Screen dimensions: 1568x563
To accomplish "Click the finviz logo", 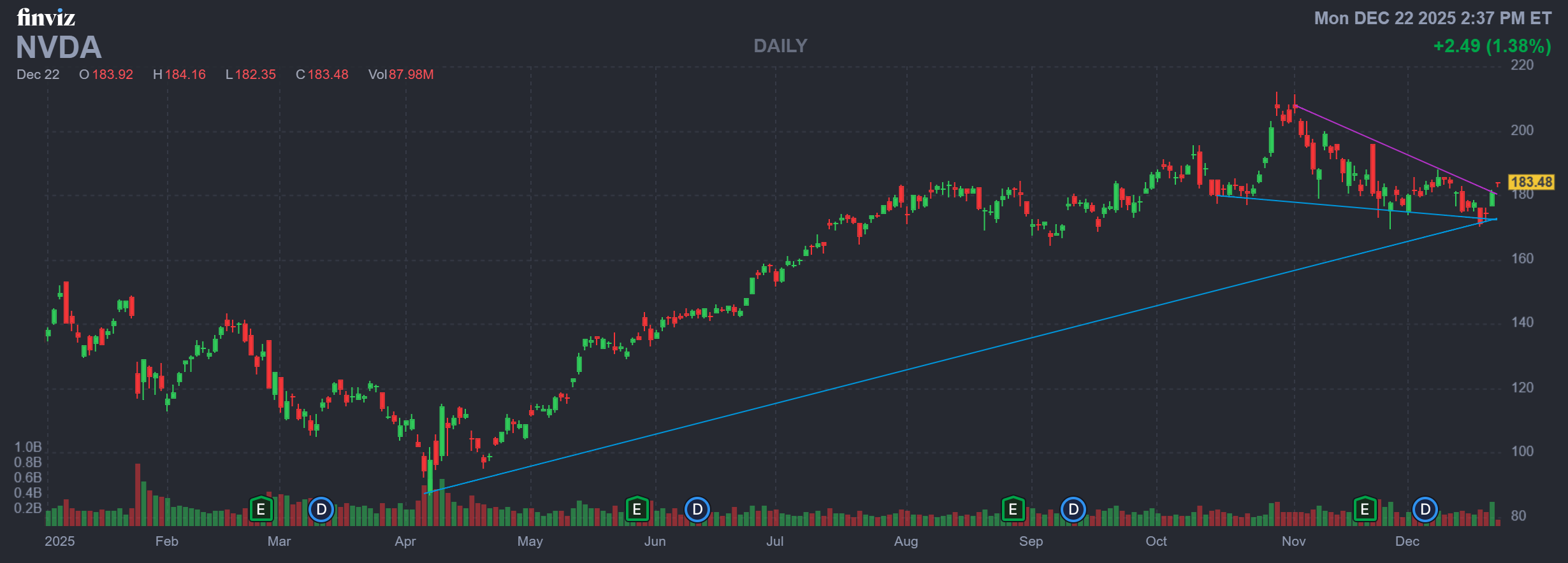I will coord(46,17).
